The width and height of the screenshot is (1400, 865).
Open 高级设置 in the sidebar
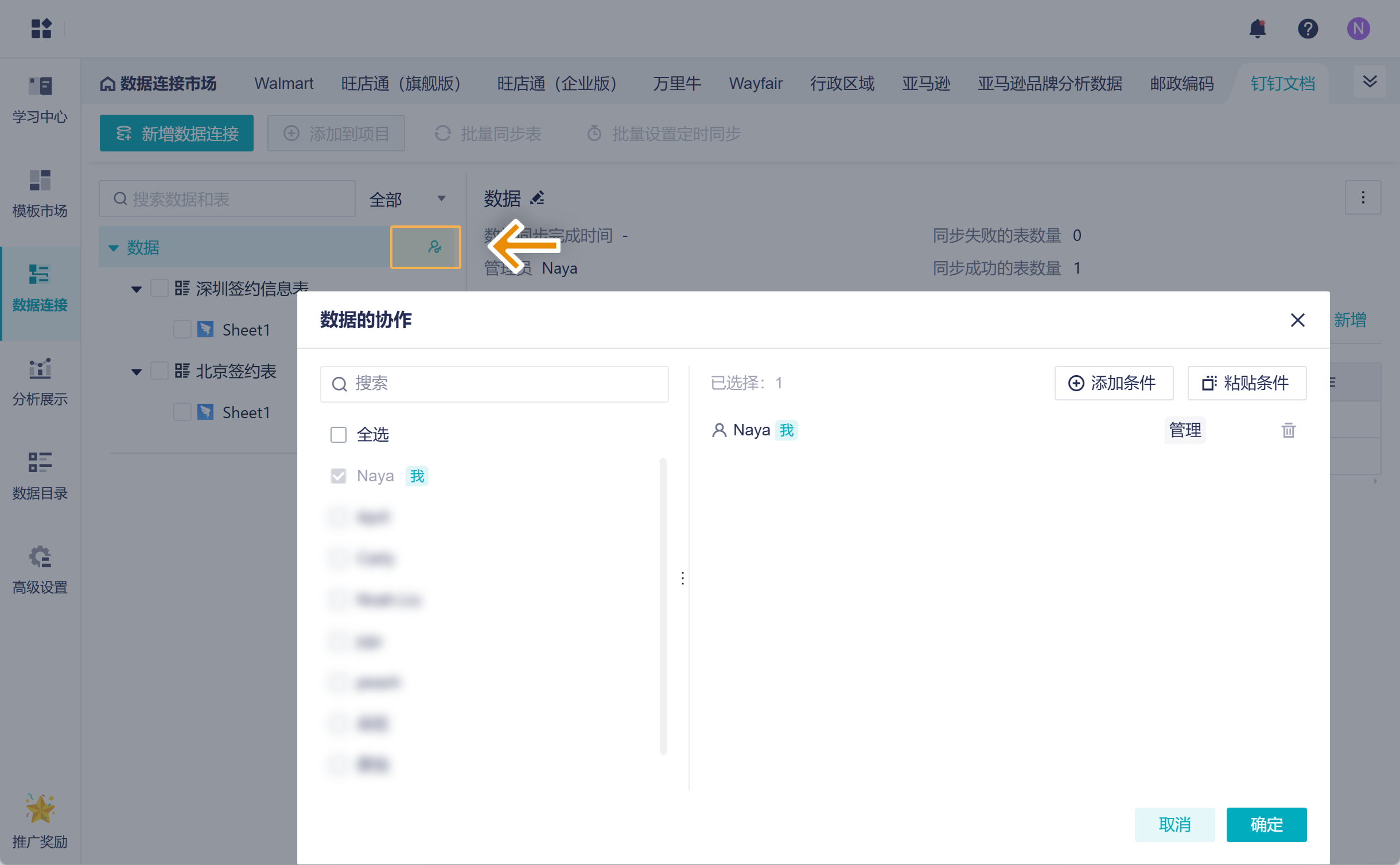(x=39, y=570)
